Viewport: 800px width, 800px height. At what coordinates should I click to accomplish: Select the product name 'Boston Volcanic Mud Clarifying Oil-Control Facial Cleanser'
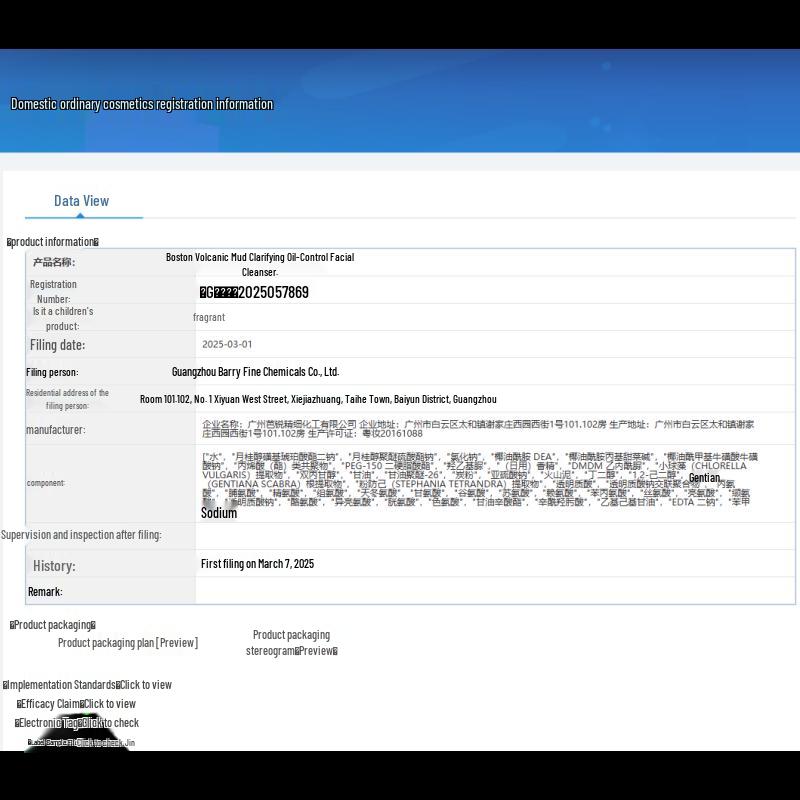260,264
